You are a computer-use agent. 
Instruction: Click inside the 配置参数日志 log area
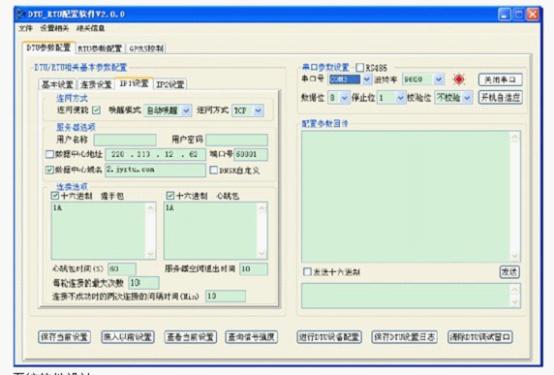[x=406, y=197]
